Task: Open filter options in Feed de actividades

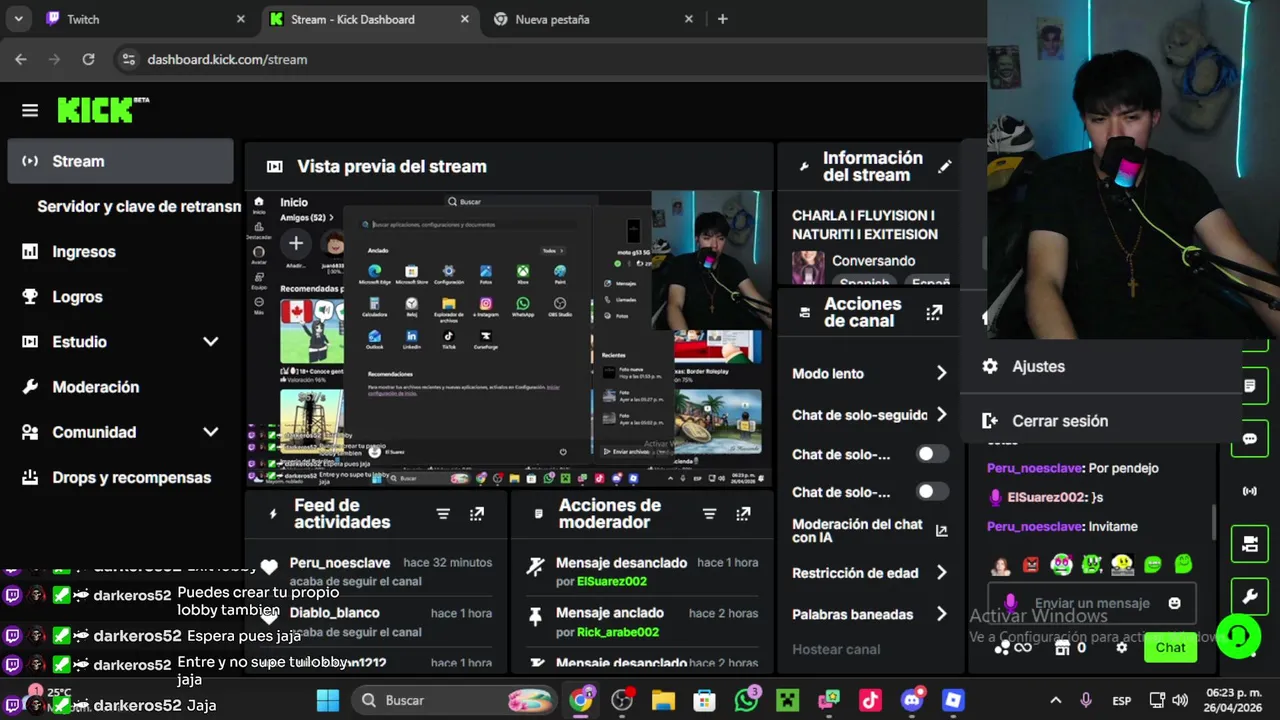Action: pyautogui.click(x=443, y=514)
